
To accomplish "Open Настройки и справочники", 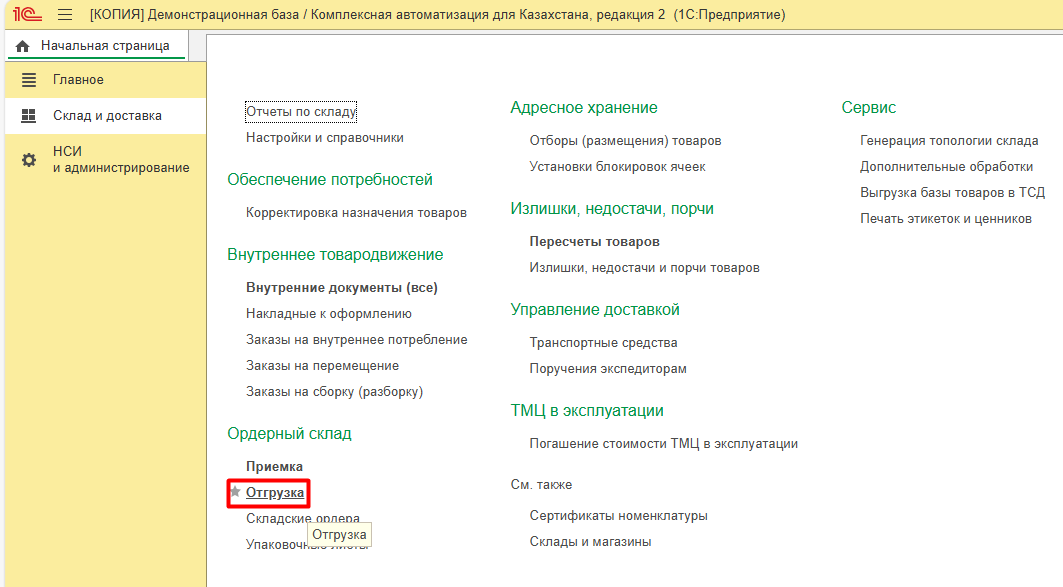I will coord(325,138).
